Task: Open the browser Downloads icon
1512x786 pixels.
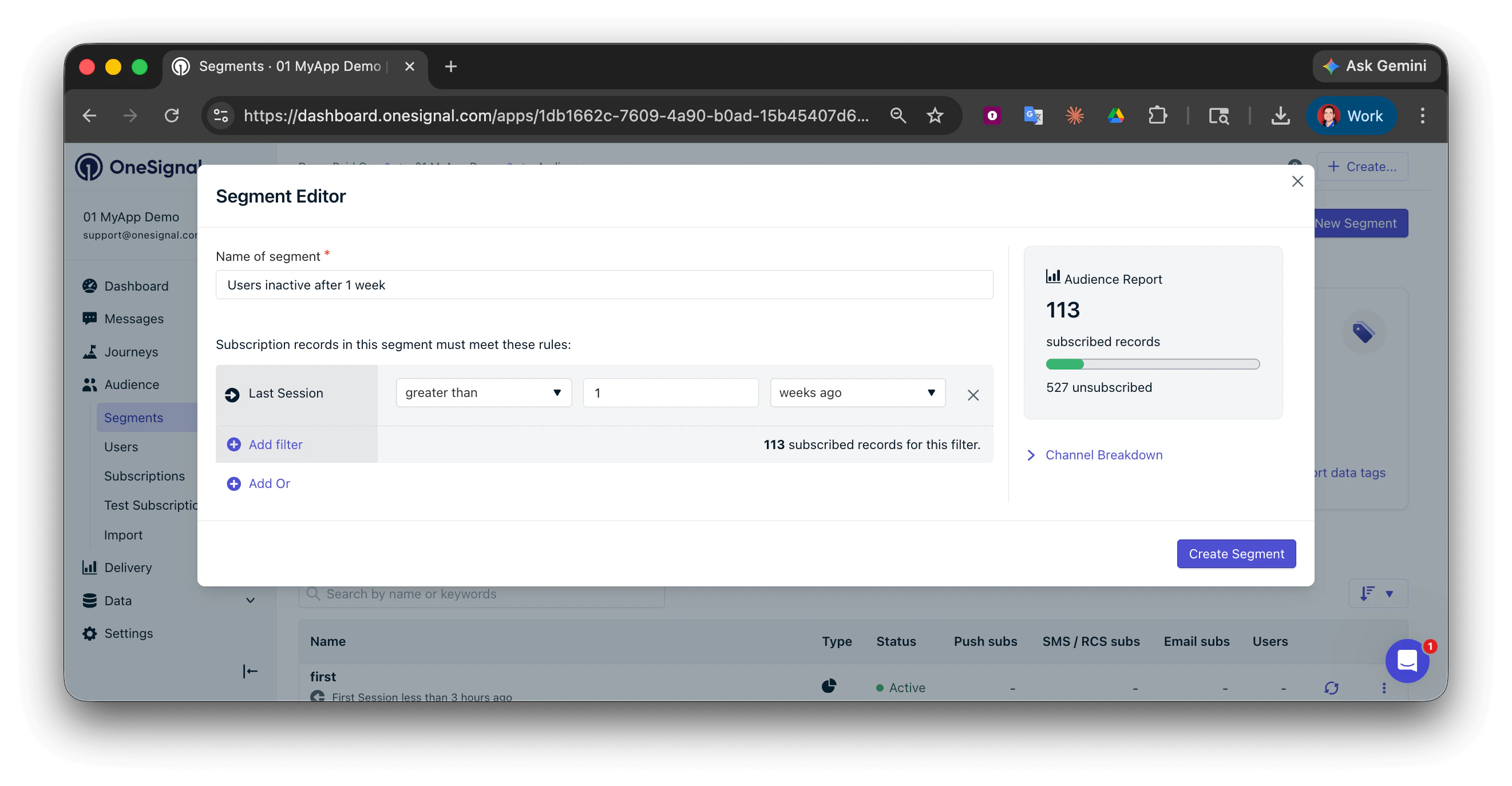Action: pyautogui.click(x=1281, y=116)
